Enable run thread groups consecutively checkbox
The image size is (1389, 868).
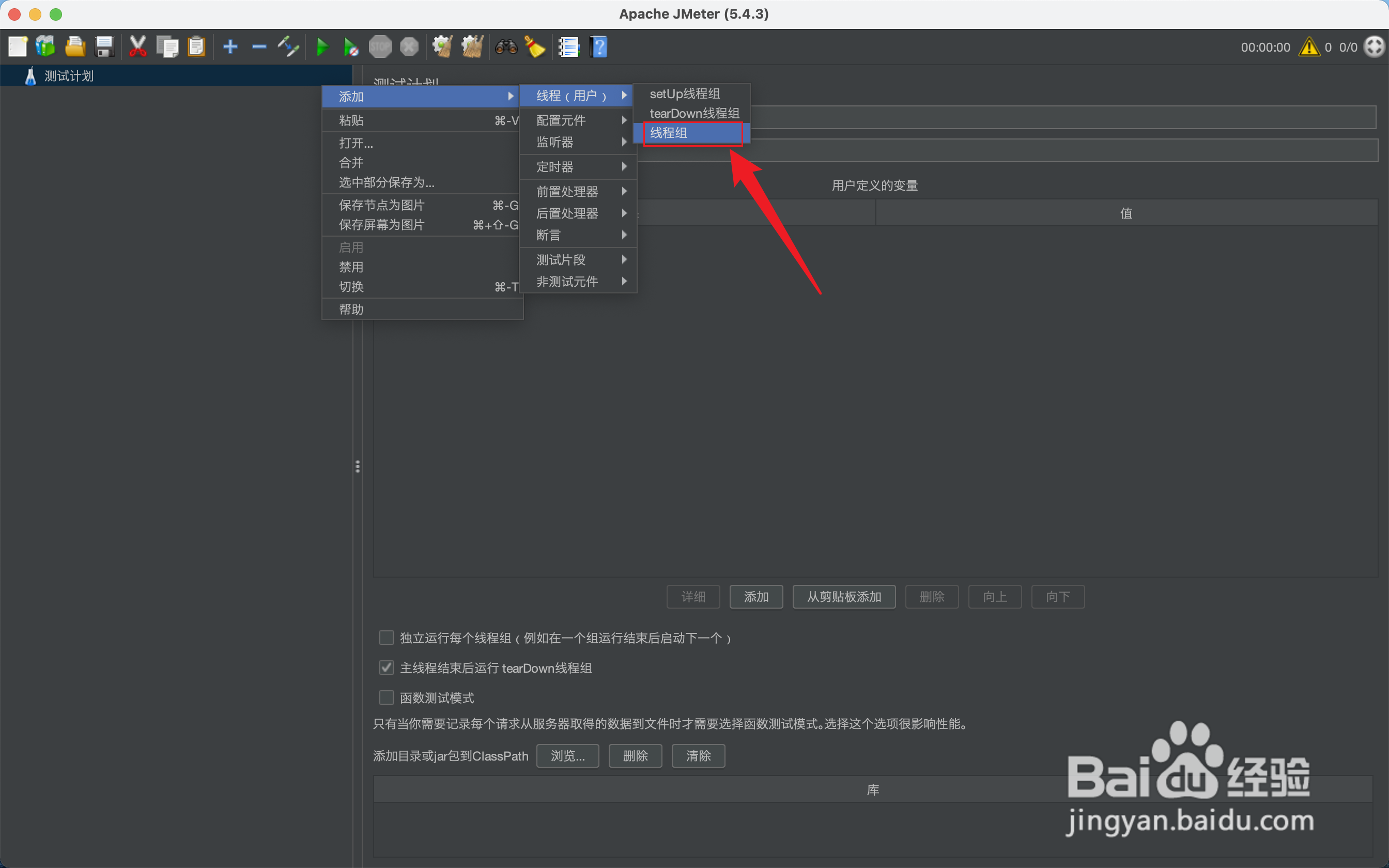coord(387,638)
